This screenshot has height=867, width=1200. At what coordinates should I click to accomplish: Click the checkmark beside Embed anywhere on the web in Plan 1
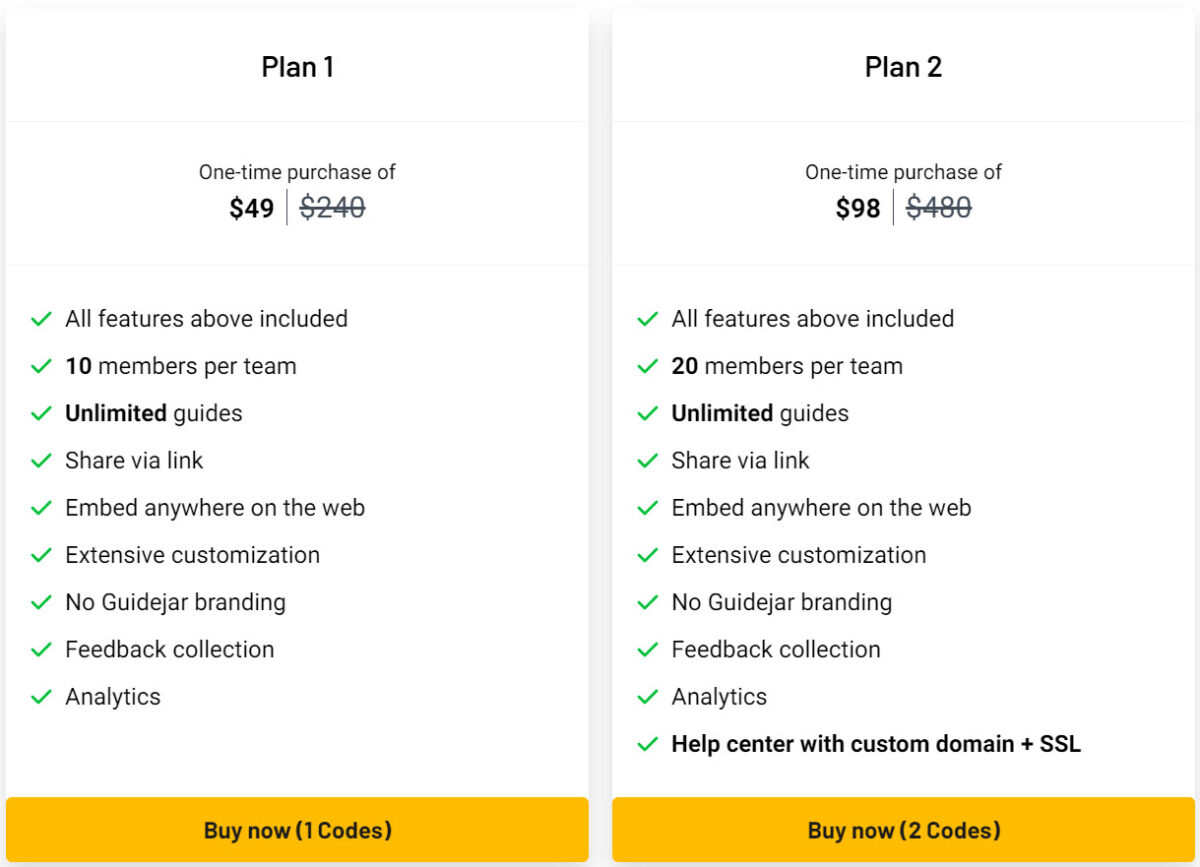pyautogui.click(x=41, y=508)
